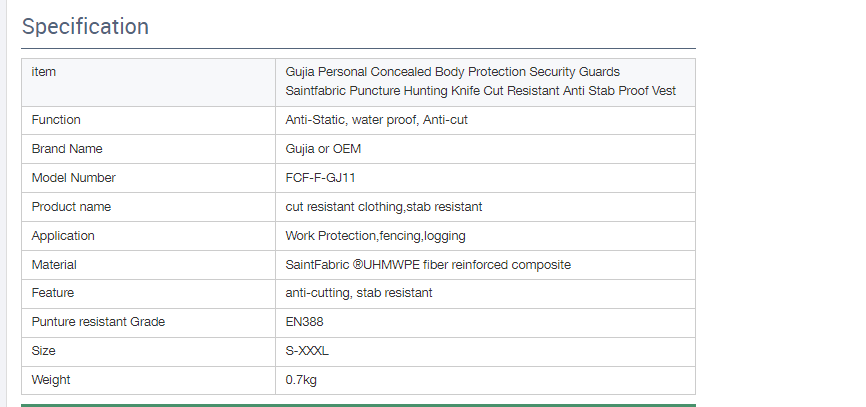Select the S-XXXL size value
Image resolution: width=866 pixels, height=407 pixels.
coord(307,351)
